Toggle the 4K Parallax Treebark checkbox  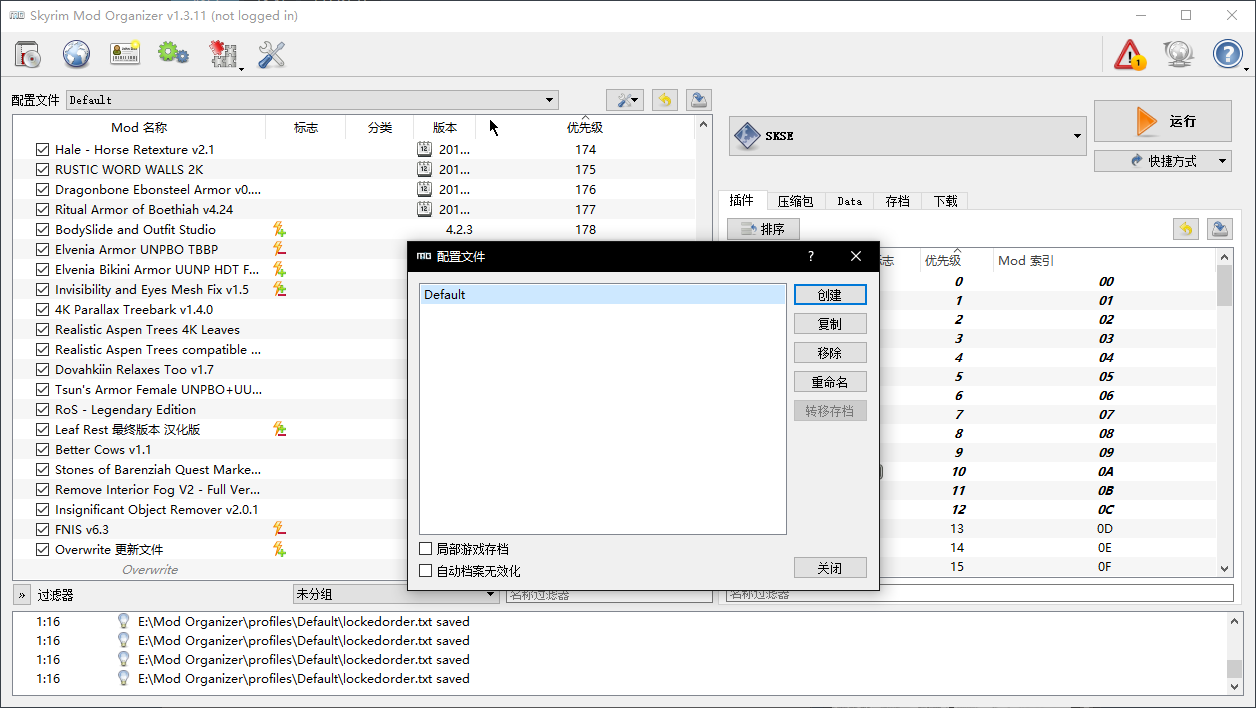pyautogui.click(x=42, y=309)
